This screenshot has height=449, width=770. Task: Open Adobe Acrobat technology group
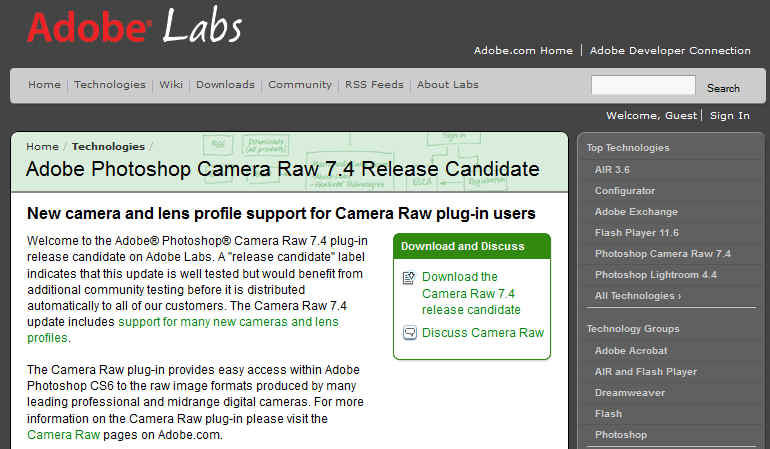point(631,351)
